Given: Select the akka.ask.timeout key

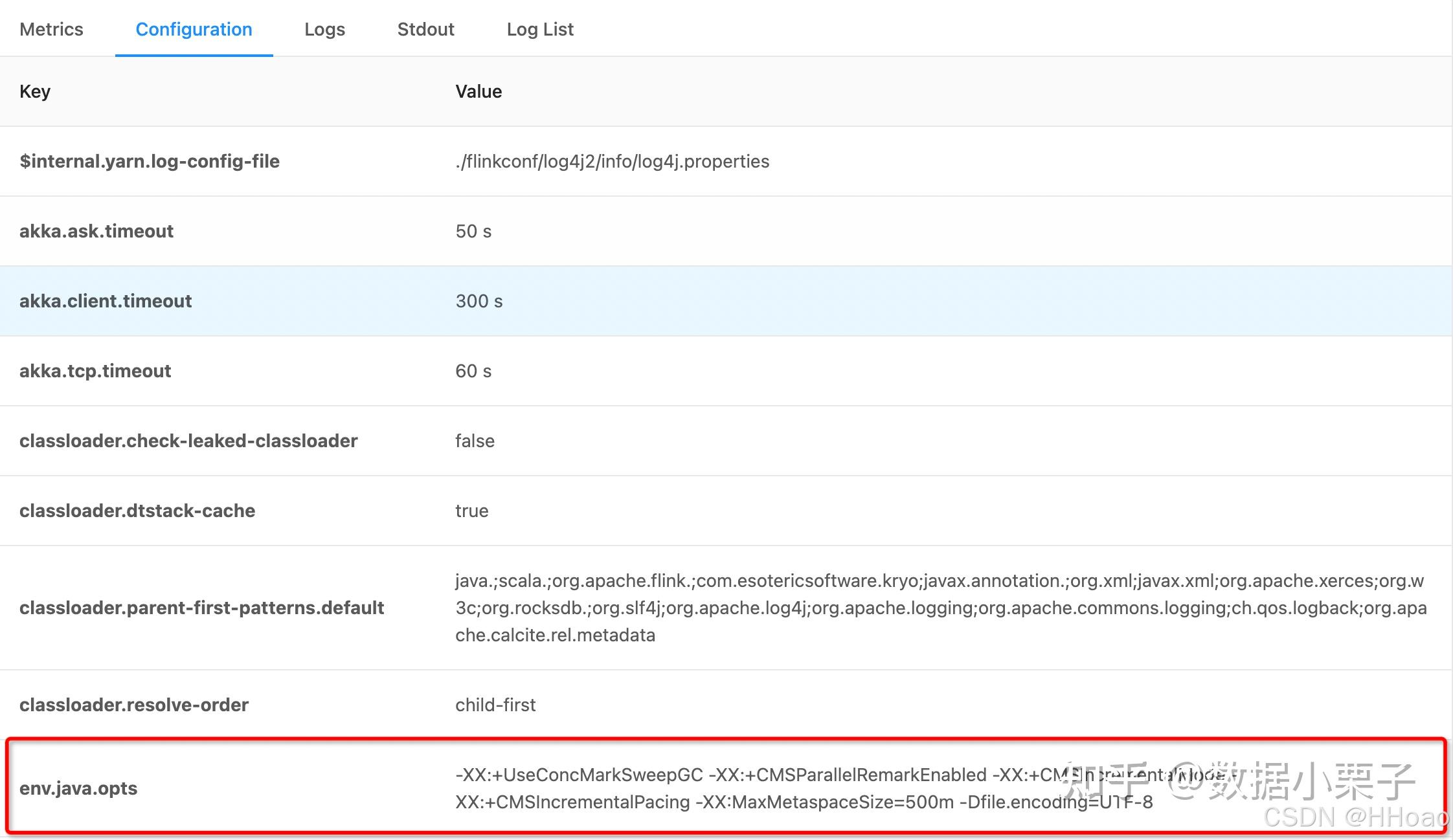Looking at the screenshot, I should pyautogui.click(x=96, y=231).
